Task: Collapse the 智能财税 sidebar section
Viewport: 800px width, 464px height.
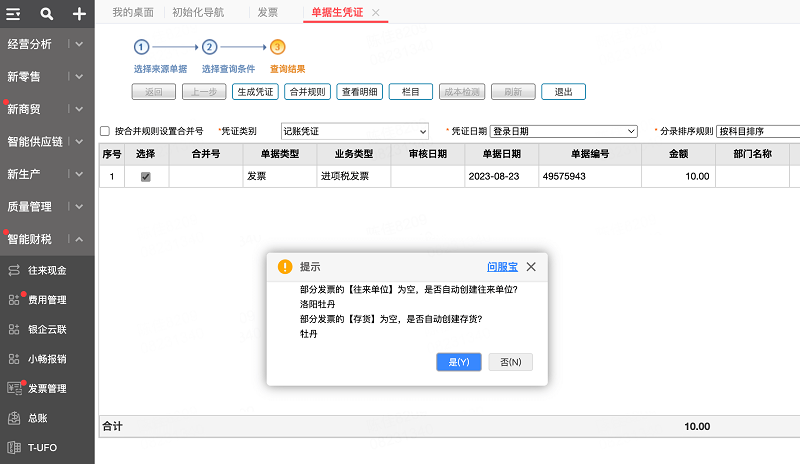Action: click(79, 239)
